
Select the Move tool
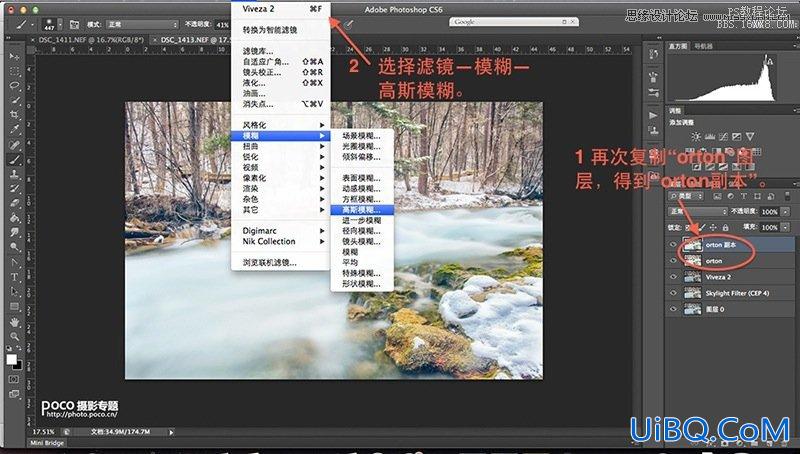(x=14, y=56)
